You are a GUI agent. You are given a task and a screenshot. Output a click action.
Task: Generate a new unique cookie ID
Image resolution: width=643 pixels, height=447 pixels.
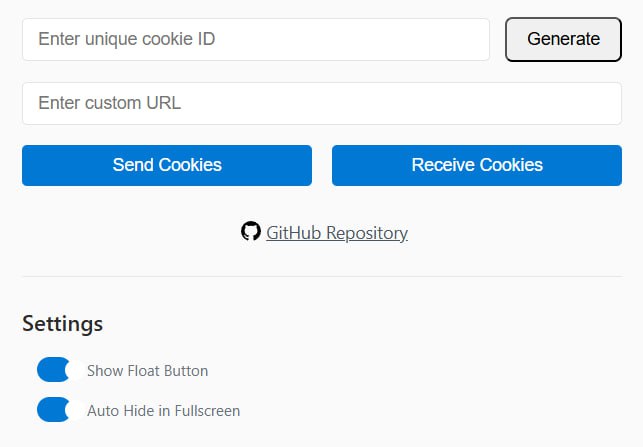click(563, 39)
